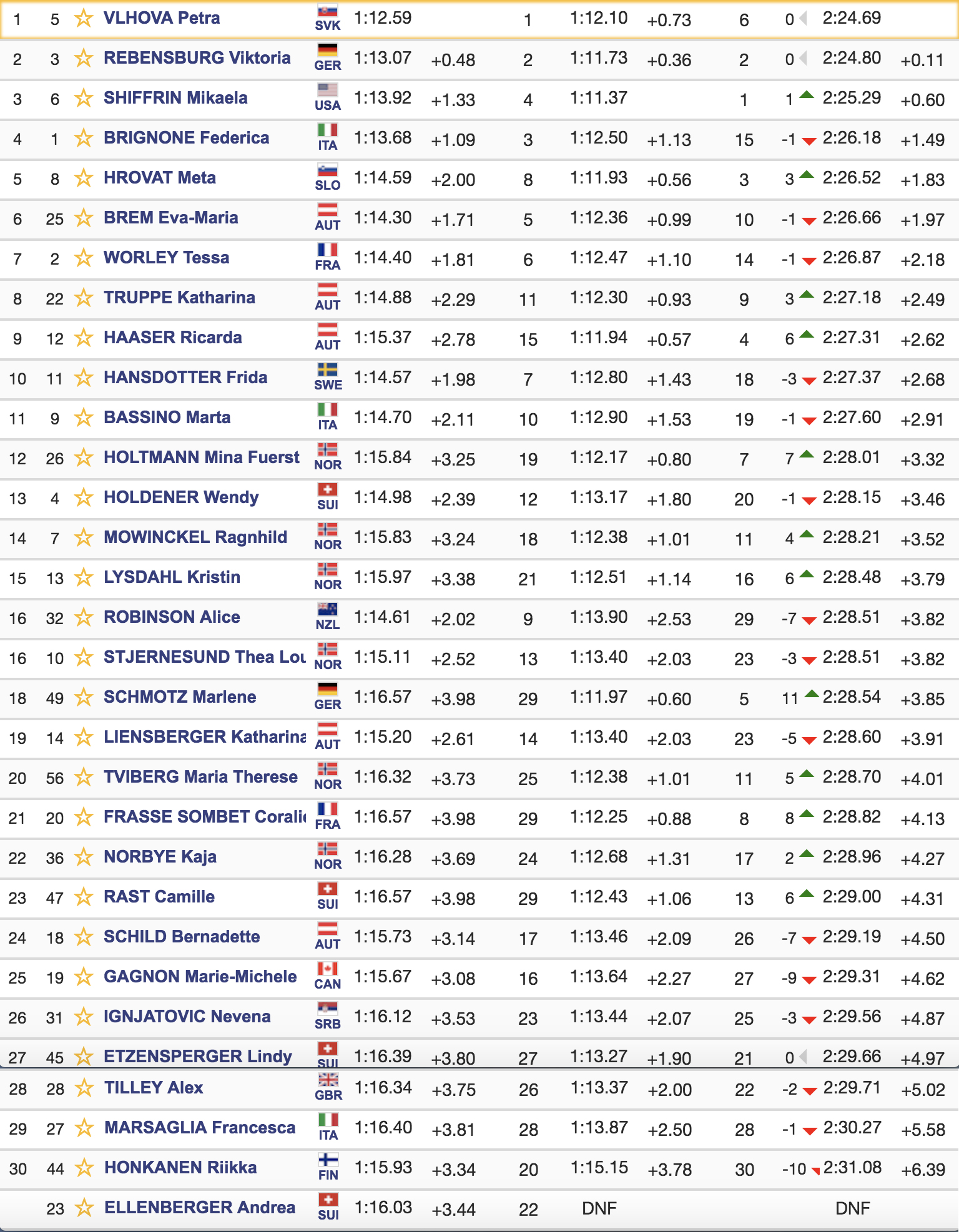Click the star icon for HOLDENER Wendy
Image resolution: width=959 pixels, height=1232 pixels.
(84, 497)
